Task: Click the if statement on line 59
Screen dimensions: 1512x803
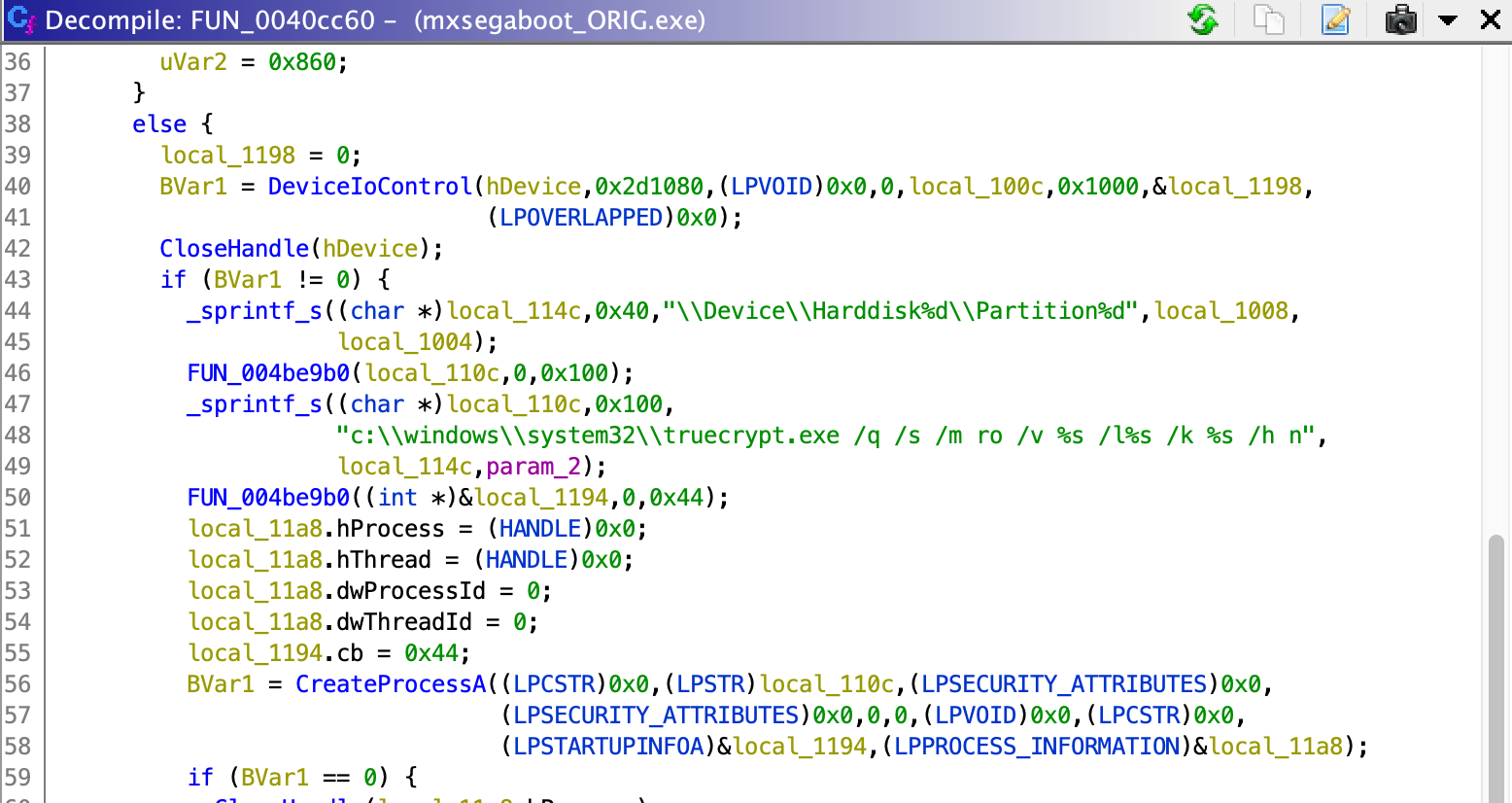Action: click(200, 777)
